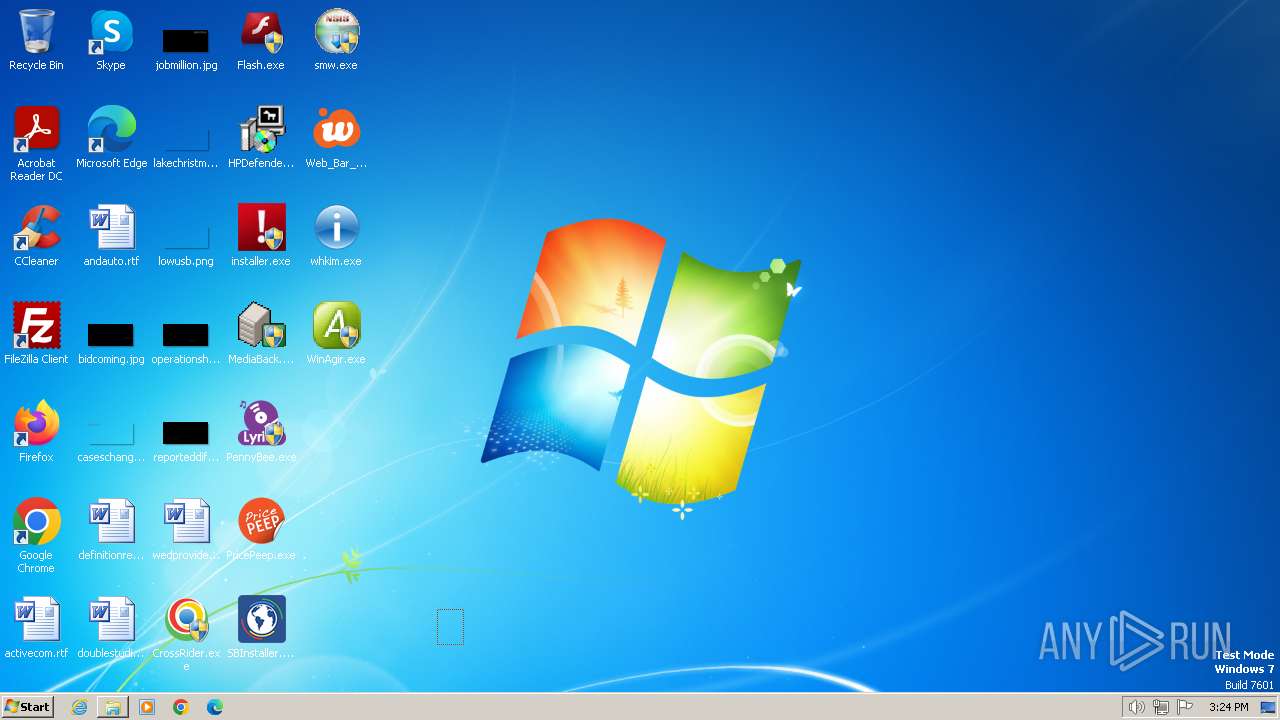The image size is (1280, 720).
Task: Select the Firefox desktop shortcut
Action: (x=36, y=432)
